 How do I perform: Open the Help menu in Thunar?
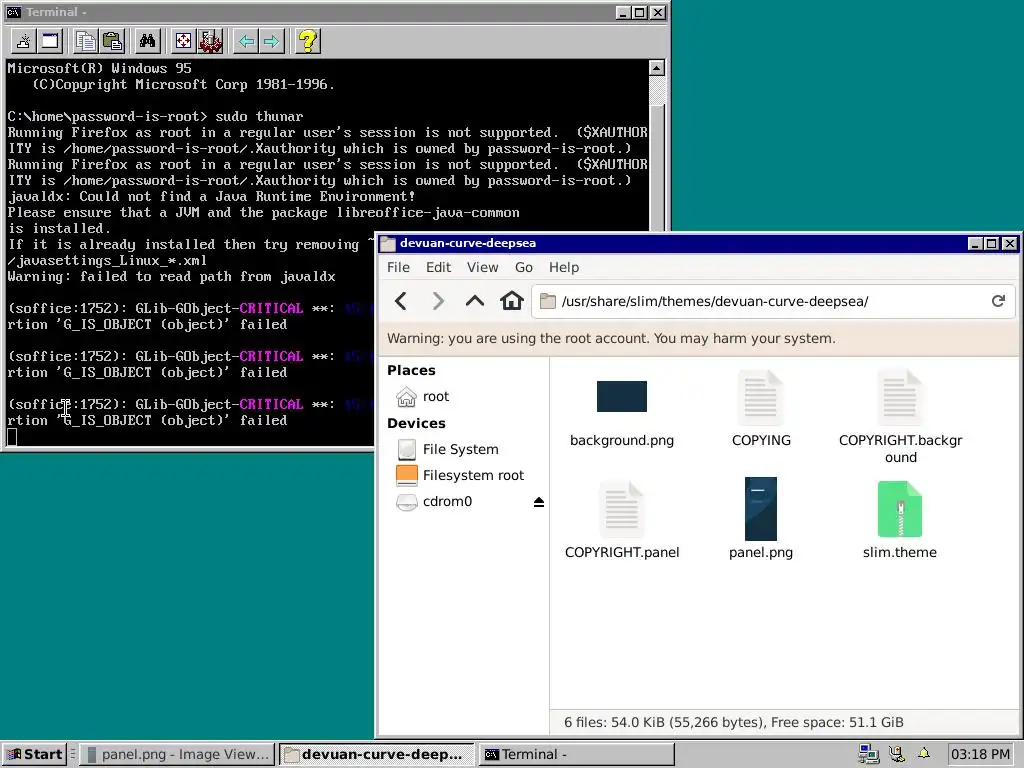(x=564, y=267)
